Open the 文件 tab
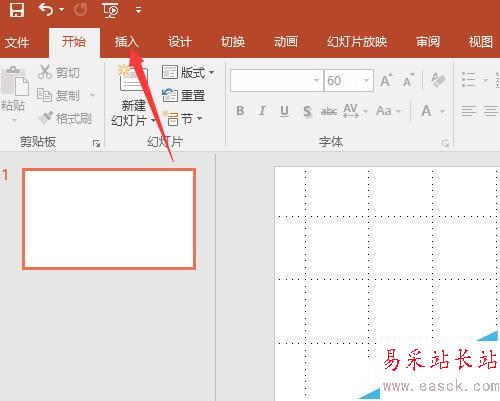Image resolution: width=500 pixels, height=401 pixels. 17,42
